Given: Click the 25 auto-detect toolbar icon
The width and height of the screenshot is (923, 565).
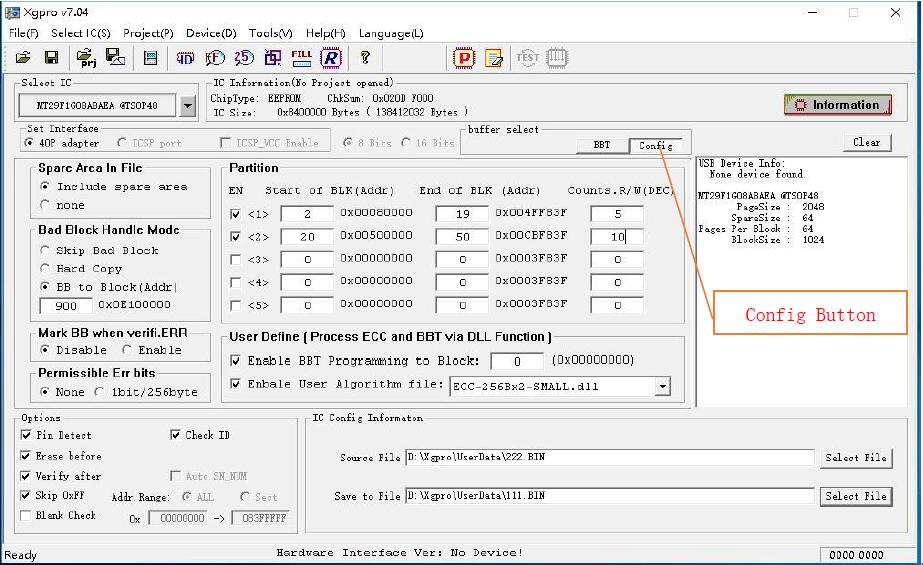Looking at the screenshot, I should coord(244,58).
